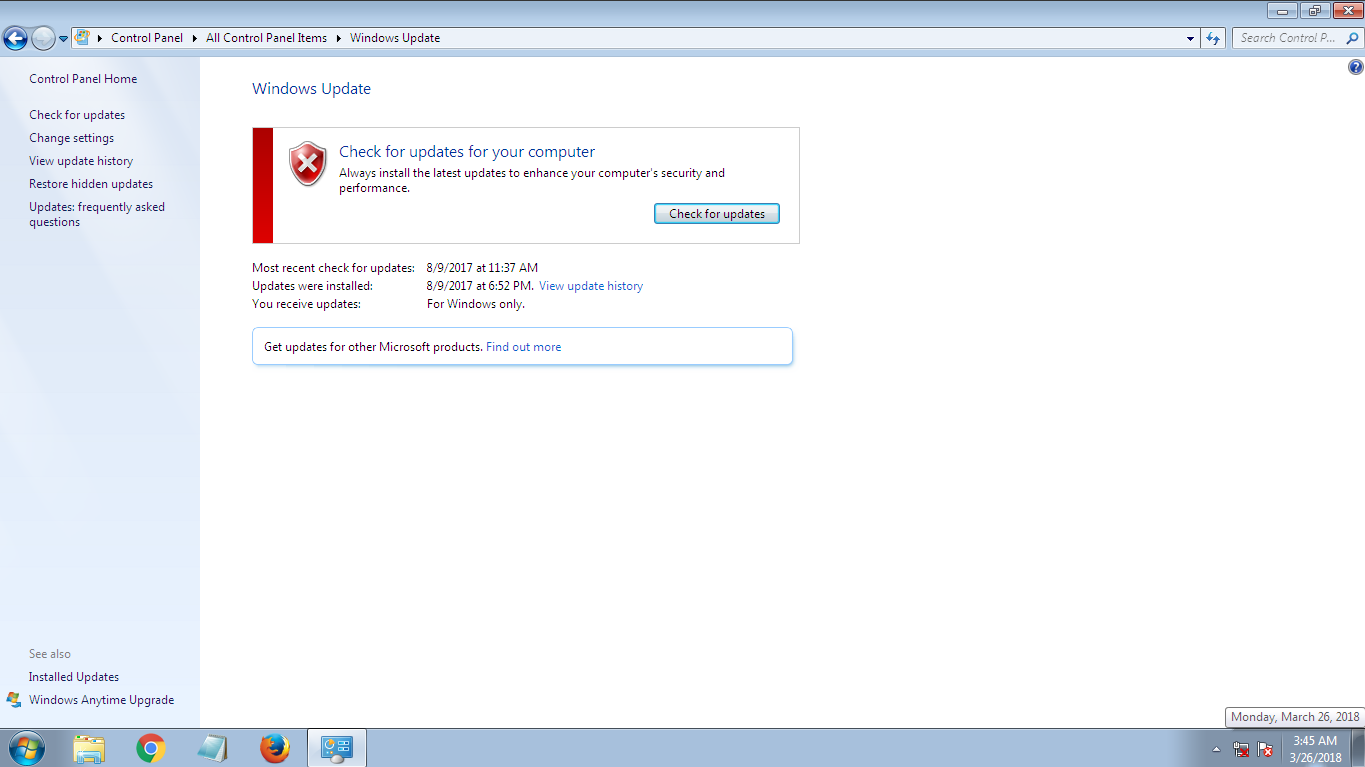
Task: Click the Windows Anytime Upgrade flag icon
Action: (14, 700)
